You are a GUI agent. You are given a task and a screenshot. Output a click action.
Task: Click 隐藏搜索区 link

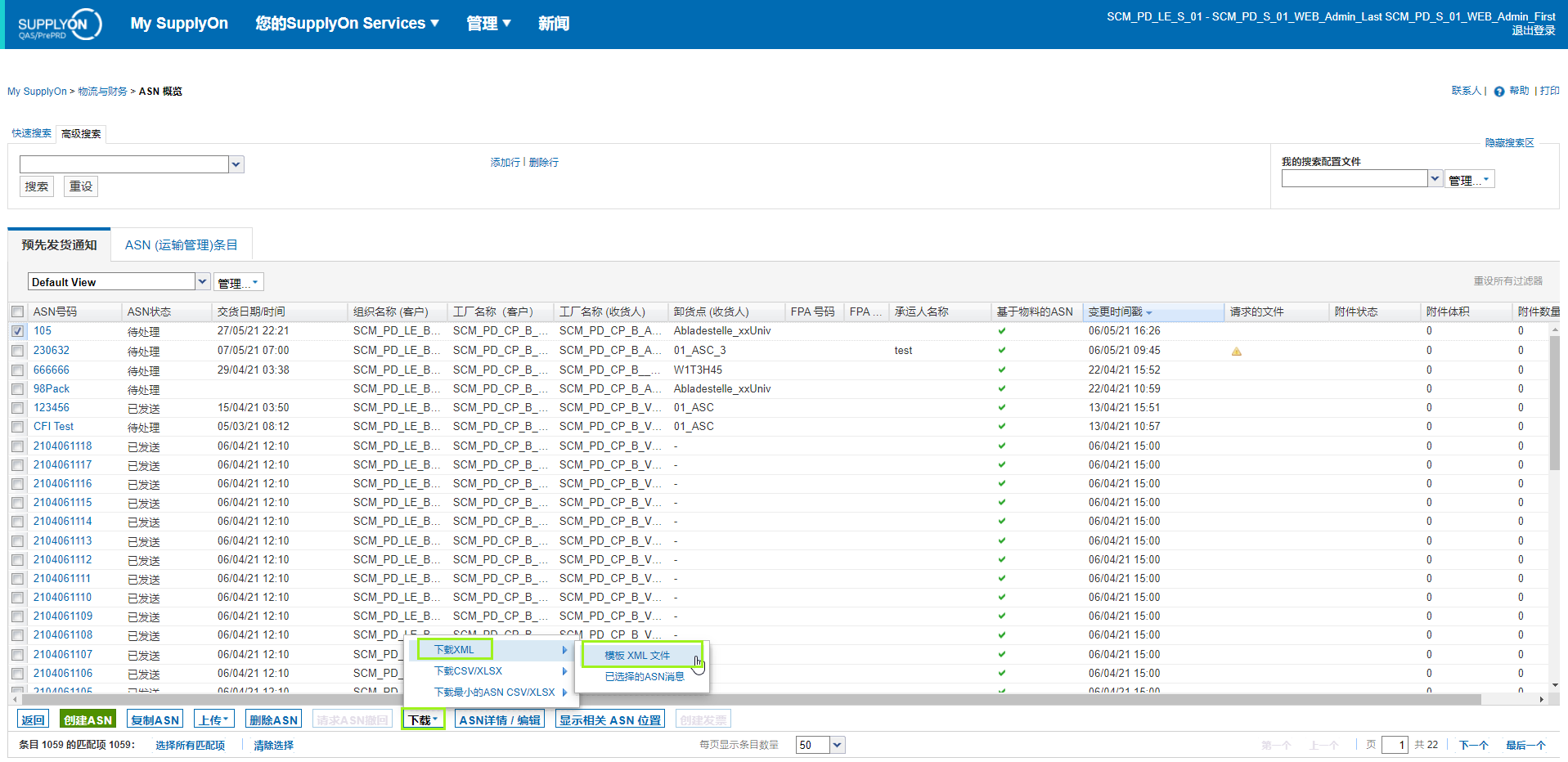coord(1509,143)
